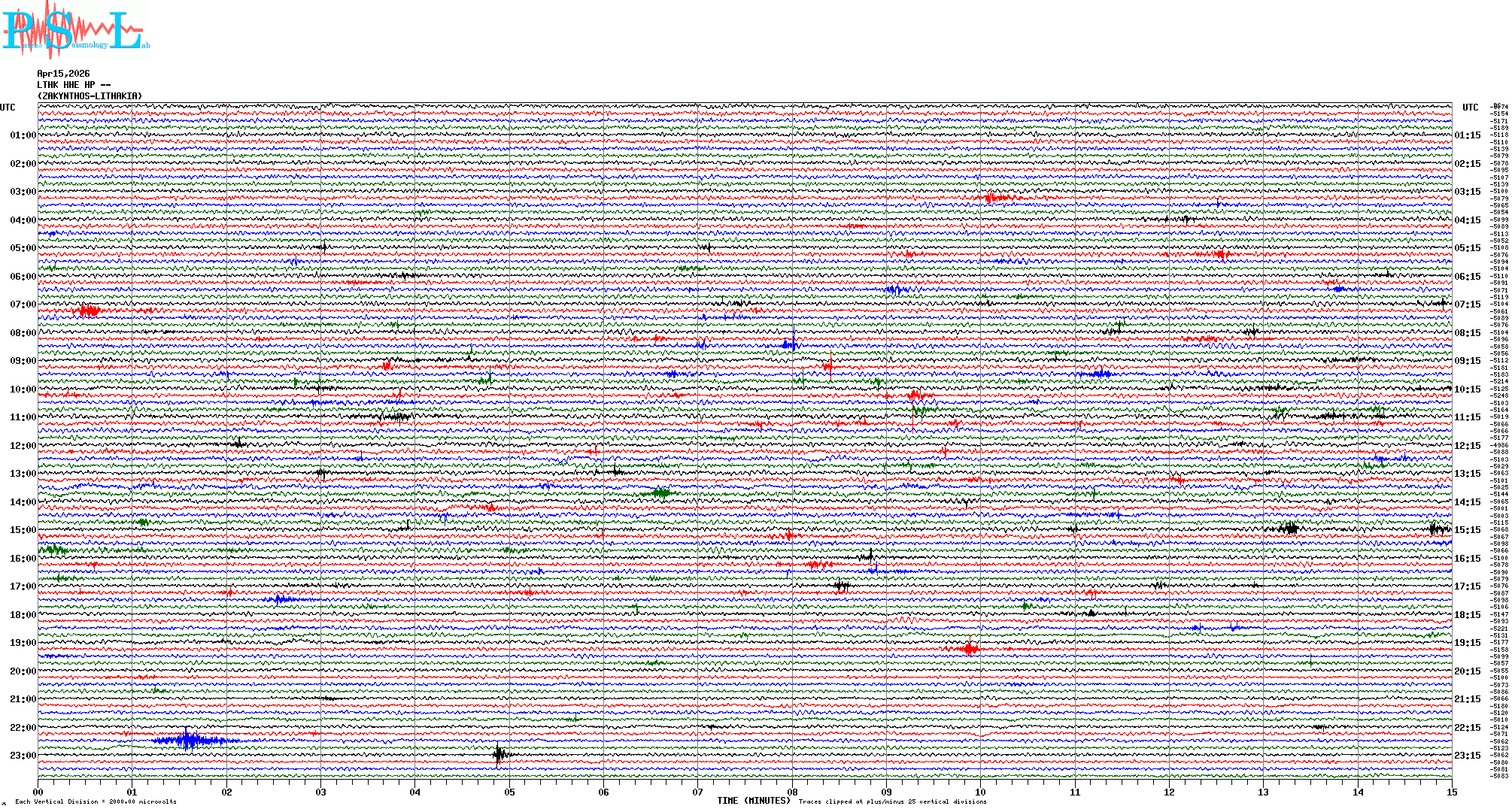The width and height of the screenshot is (1512, 812).
Task: Click the green burst near minute 6.5 on the 13:45 trace
Action: (662, 493)
